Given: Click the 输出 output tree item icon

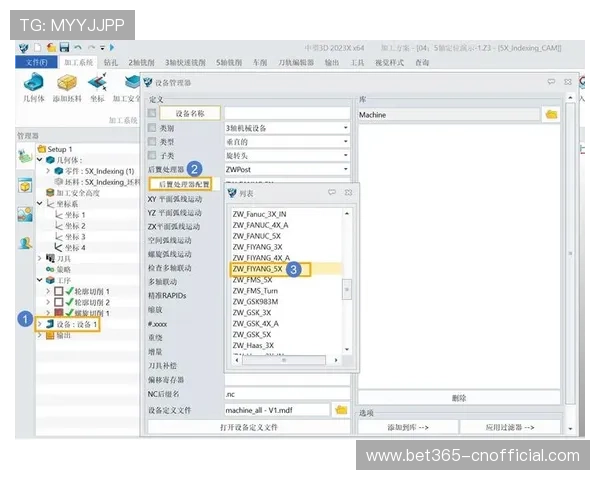Looking at the screenshot, I should [50, 335].
